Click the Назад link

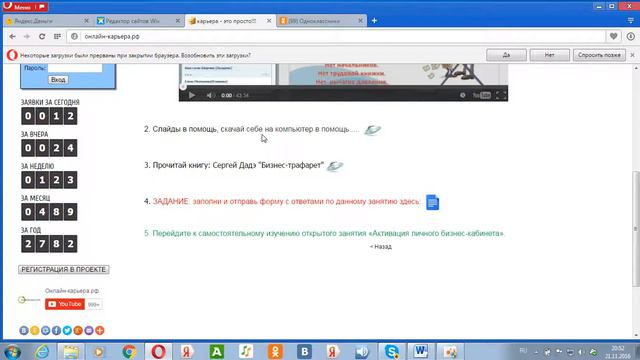pos(380,247)
